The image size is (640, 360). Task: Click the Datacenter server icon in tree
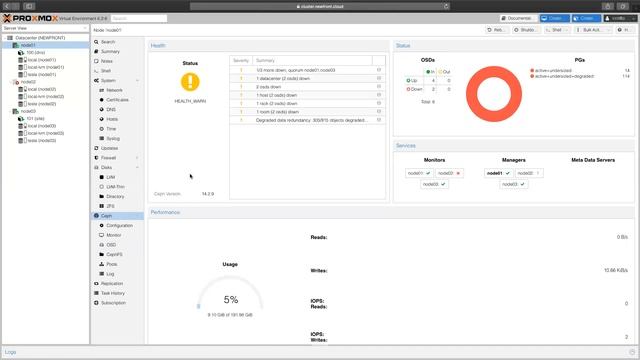point(10,38)
